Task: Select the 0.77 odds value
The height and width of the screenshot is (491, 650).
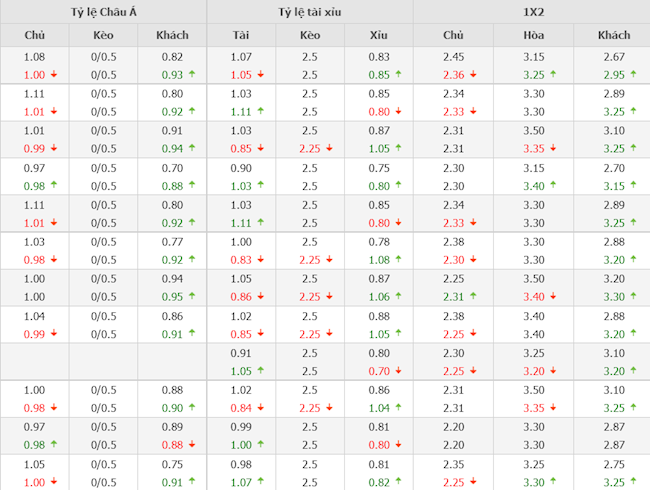Action: point(172,242)
